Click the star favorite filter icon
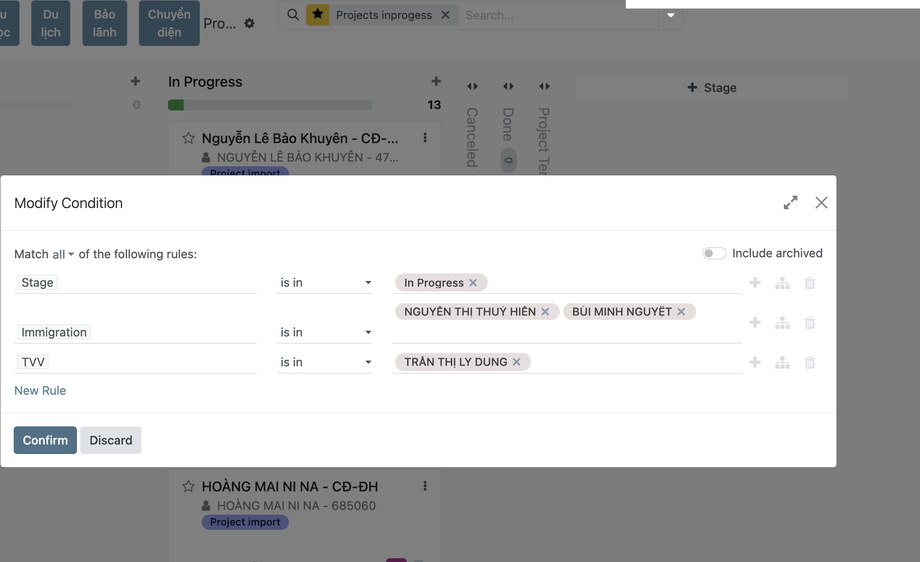The image size is (920, 562). (317, 14)
